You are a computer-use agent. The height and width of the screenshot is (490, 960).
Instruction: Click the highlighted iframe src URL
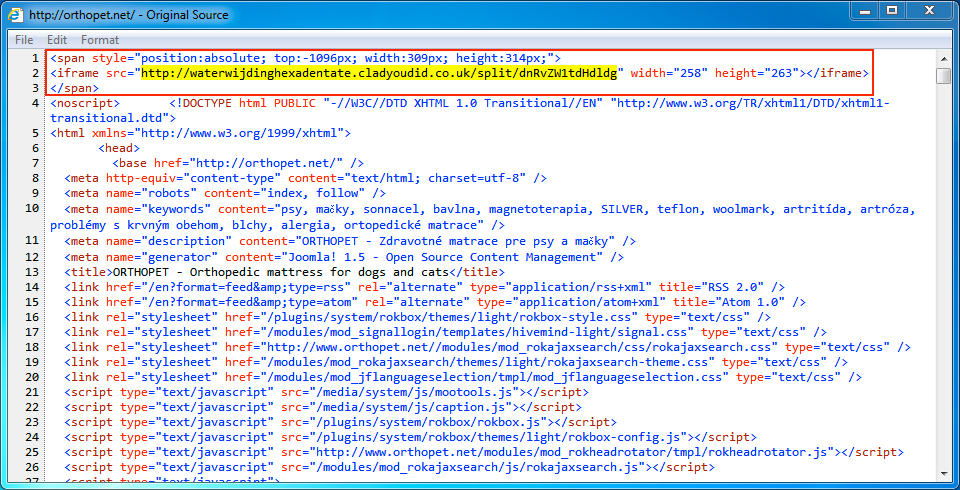point(379,73)
